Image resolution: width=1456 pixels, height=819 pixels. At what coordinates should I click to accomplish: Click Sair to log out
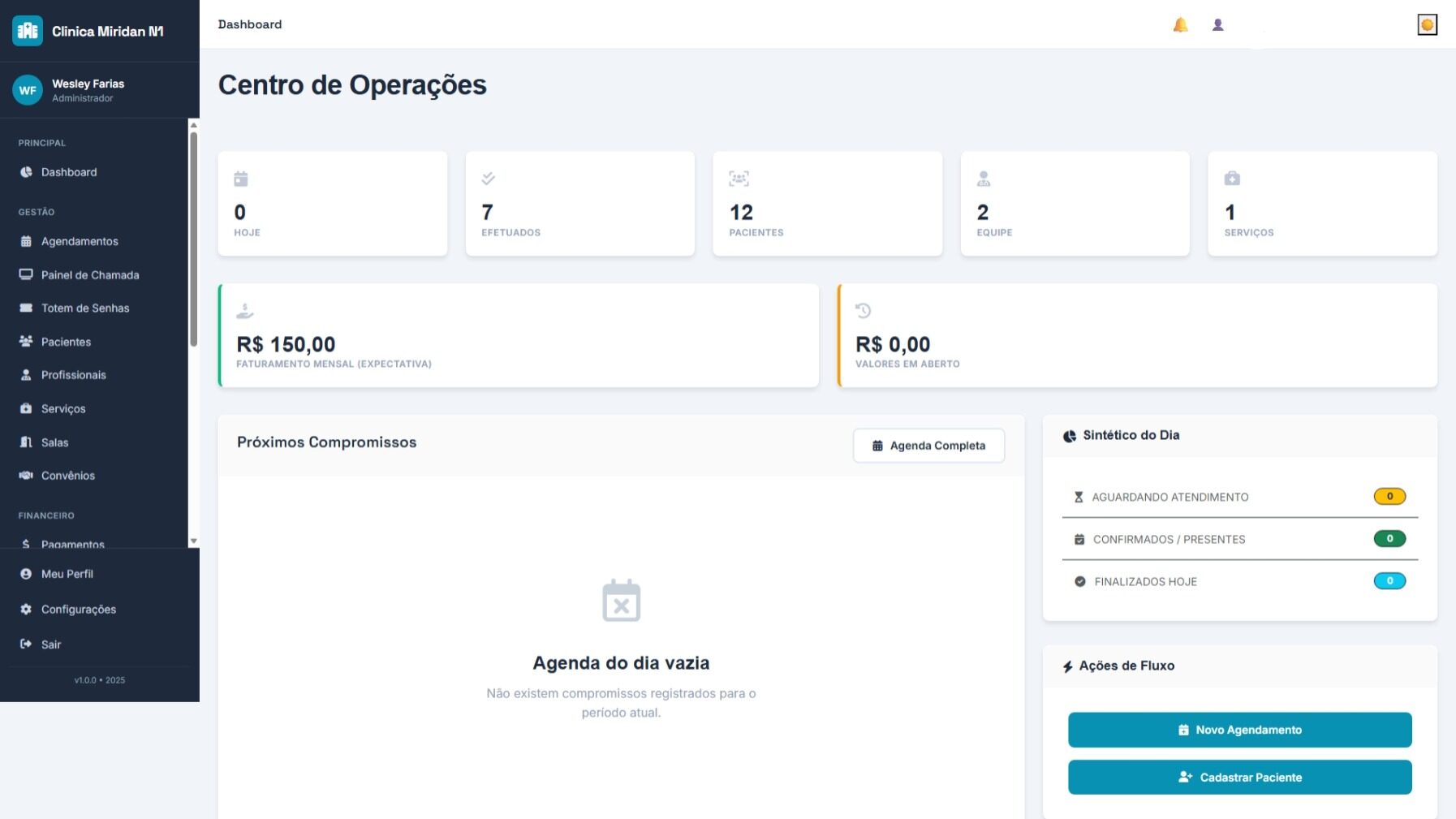coord(51,644)
